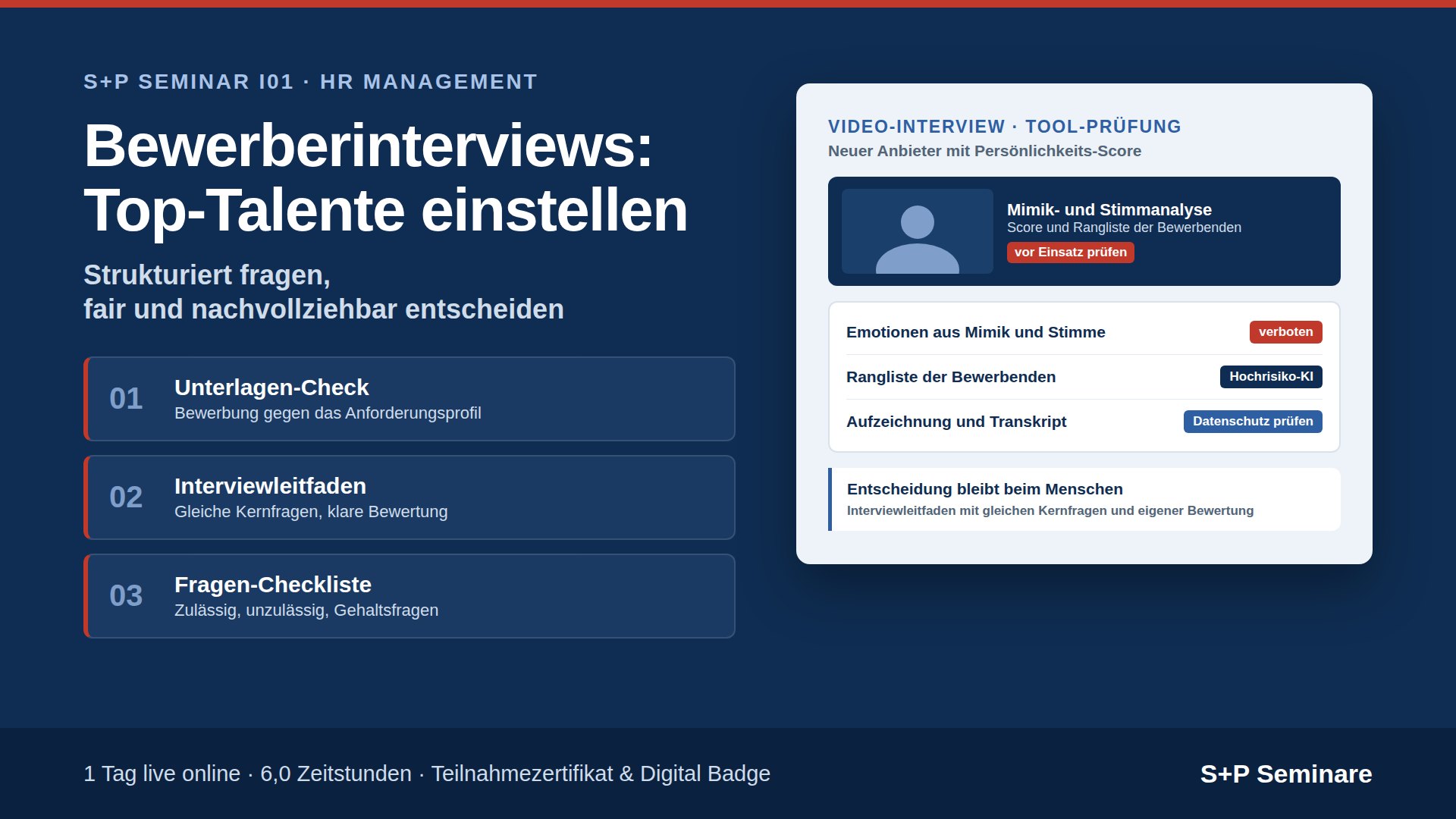Click 'VIDEO-INTERVIEW · TOOL-PRÜFUNG' header
This screenshot has width=1456, height=819.
click(x=1004, y=127)
